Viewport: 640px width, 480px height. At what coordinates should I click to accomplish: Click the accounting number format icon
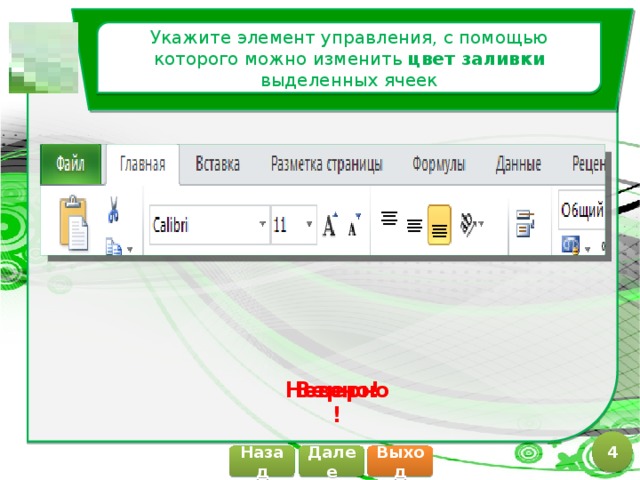point(571,245)
